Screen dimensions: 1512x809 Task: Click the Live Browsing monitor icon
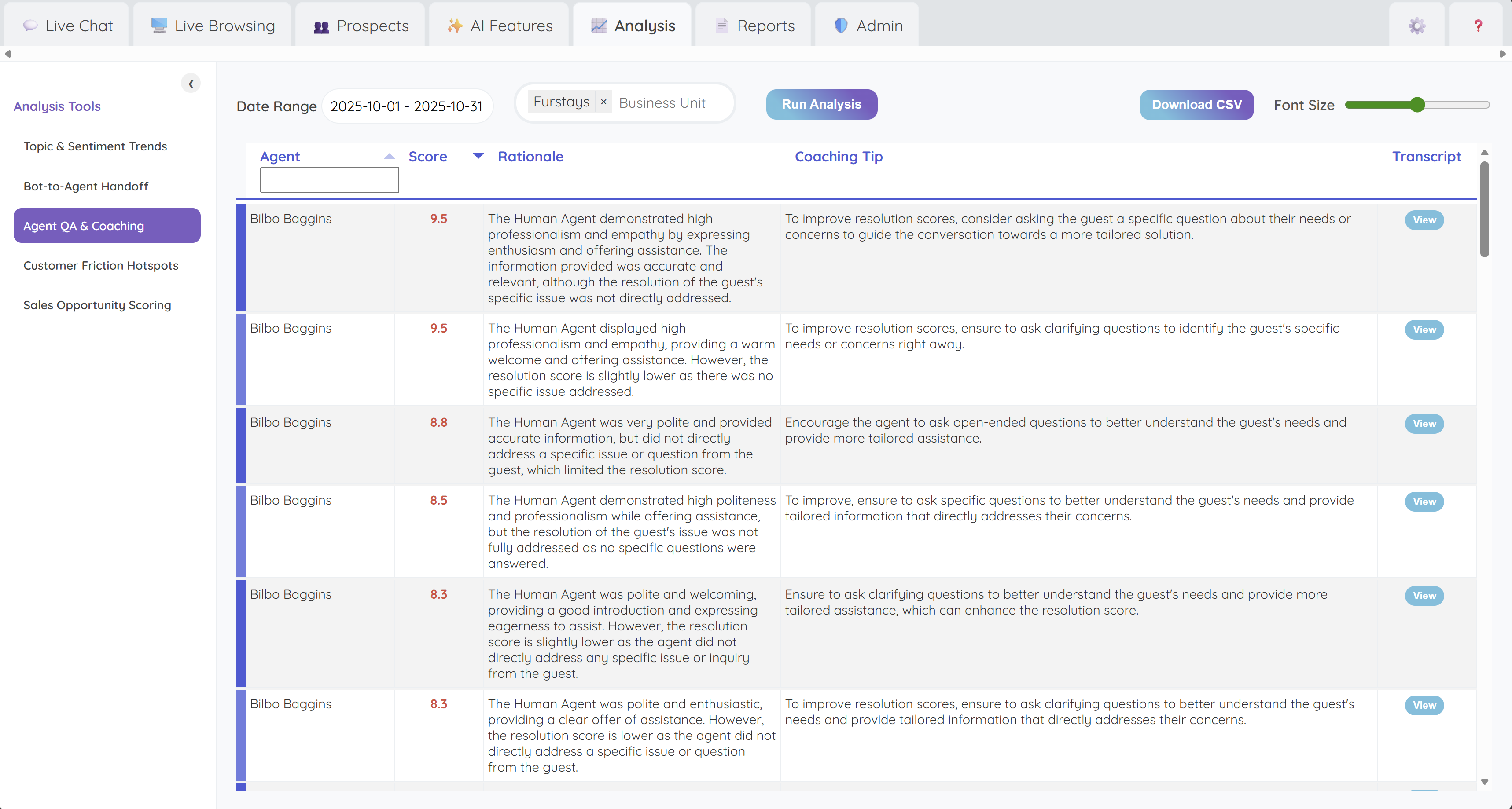point(159,26)
